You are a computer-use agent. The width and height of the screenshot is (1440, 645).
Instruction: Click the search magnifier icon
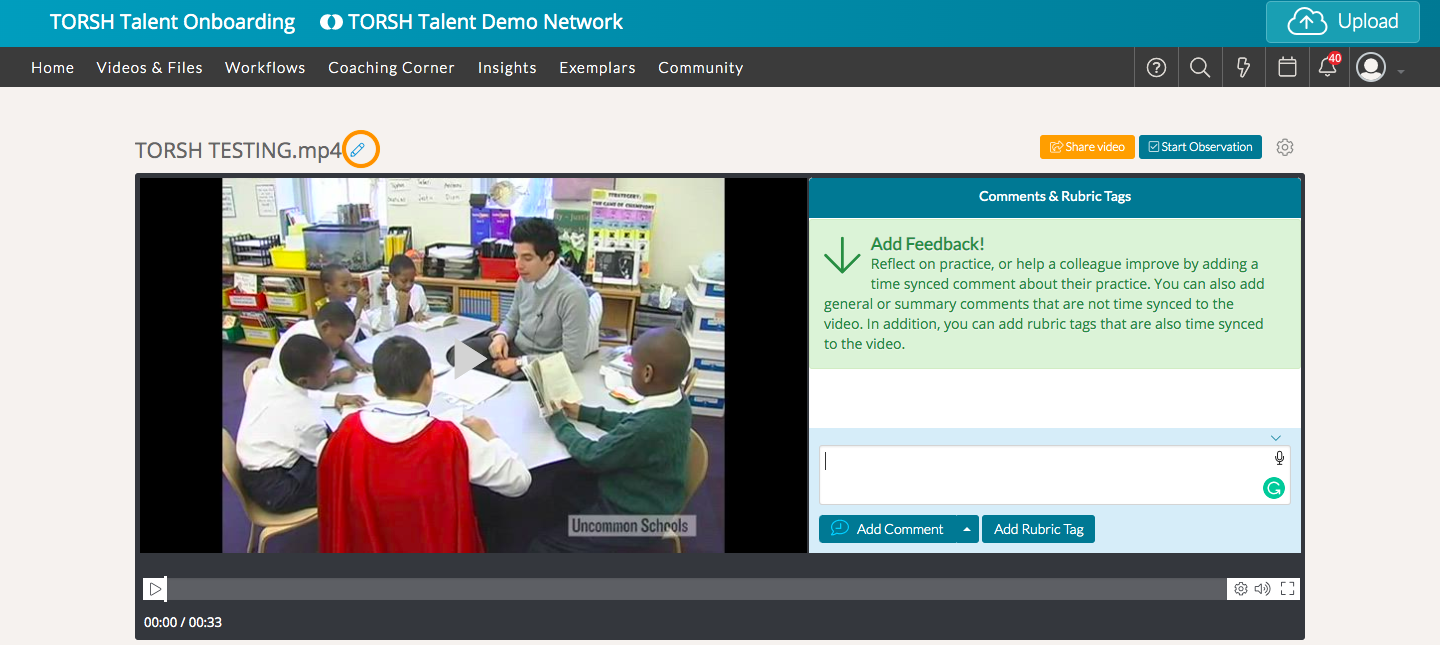[x=1200, y=68]
